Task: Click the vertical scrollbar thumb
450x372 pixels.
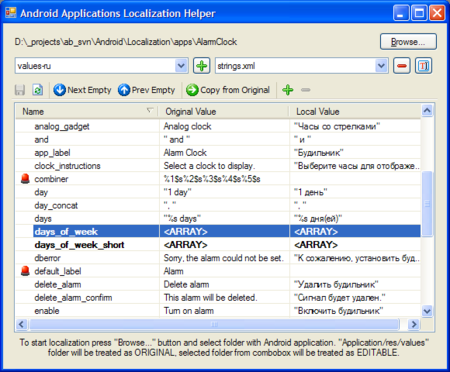Action: click(x=427, y=204)
